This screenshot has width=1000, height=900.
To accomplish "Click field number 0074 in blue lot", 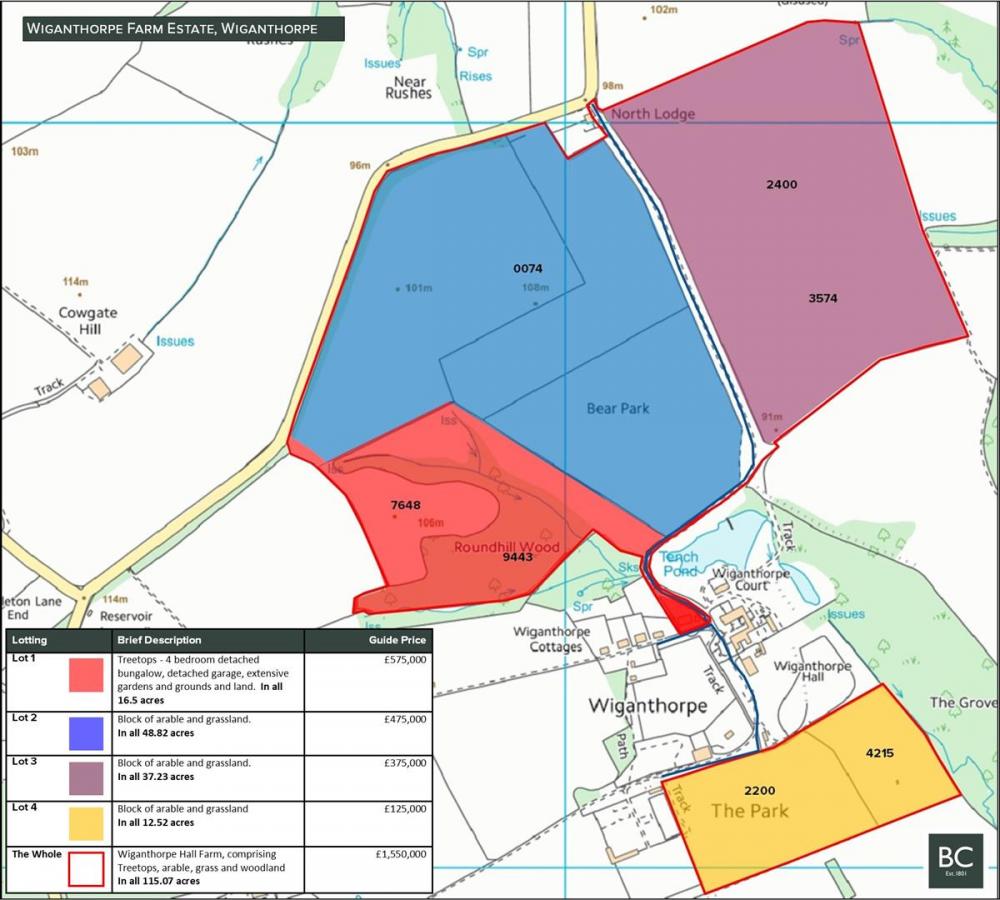I will pyautogui.click(x=527, y=268).
